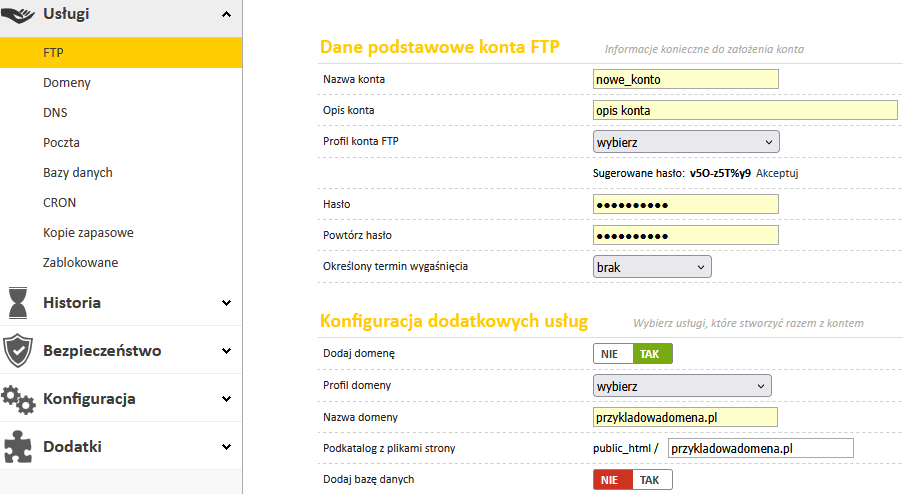This screenshot has height=494, width=903.
Task: Collapse the Usługi section chevron
Action: [x=226, y=14]
